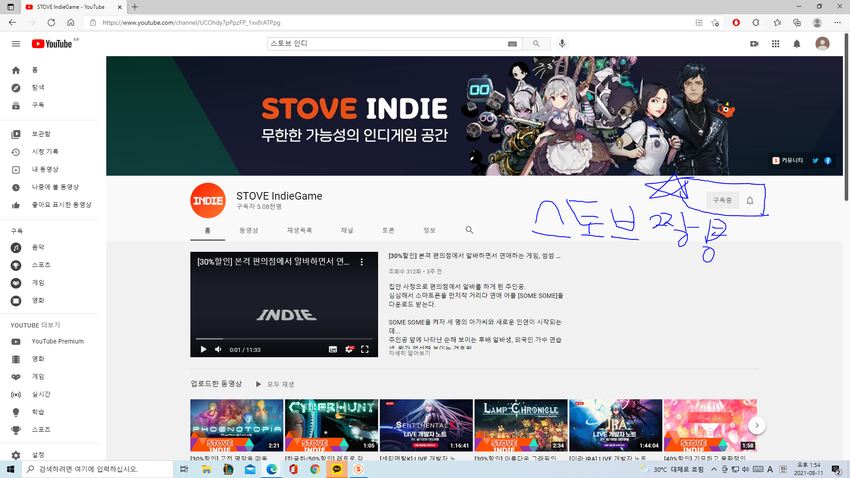Open the three-dot menu on the featured video
The image size is (850, 478).
click(x=362, y=262)
